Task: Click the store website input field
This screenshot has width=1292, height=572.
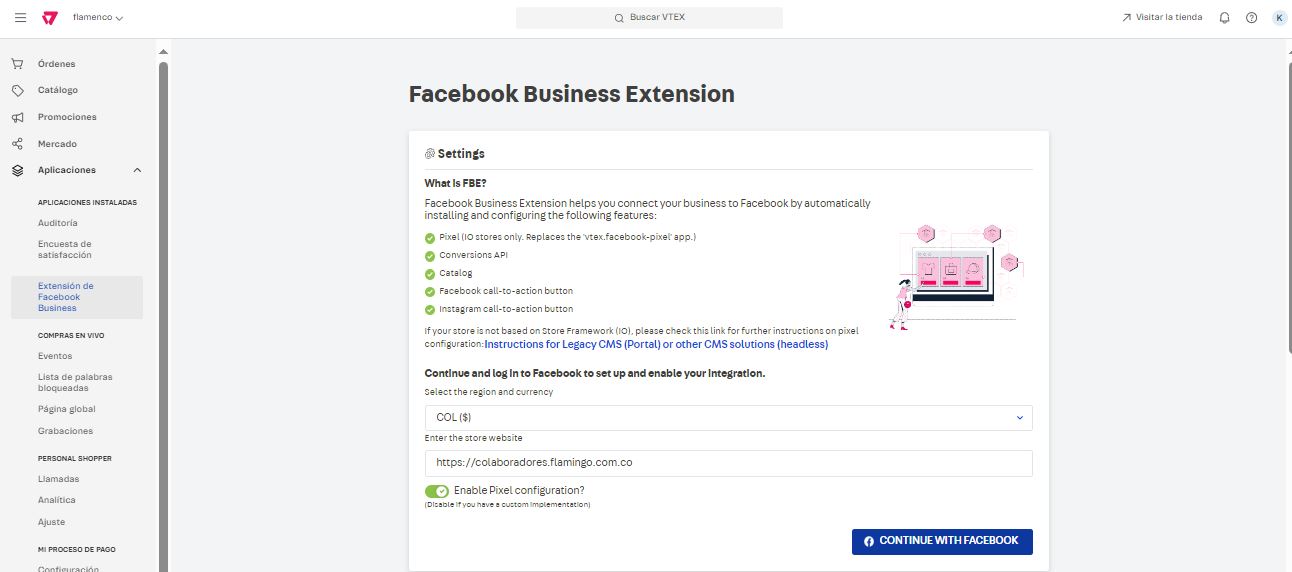Action: tap(728, 463)
